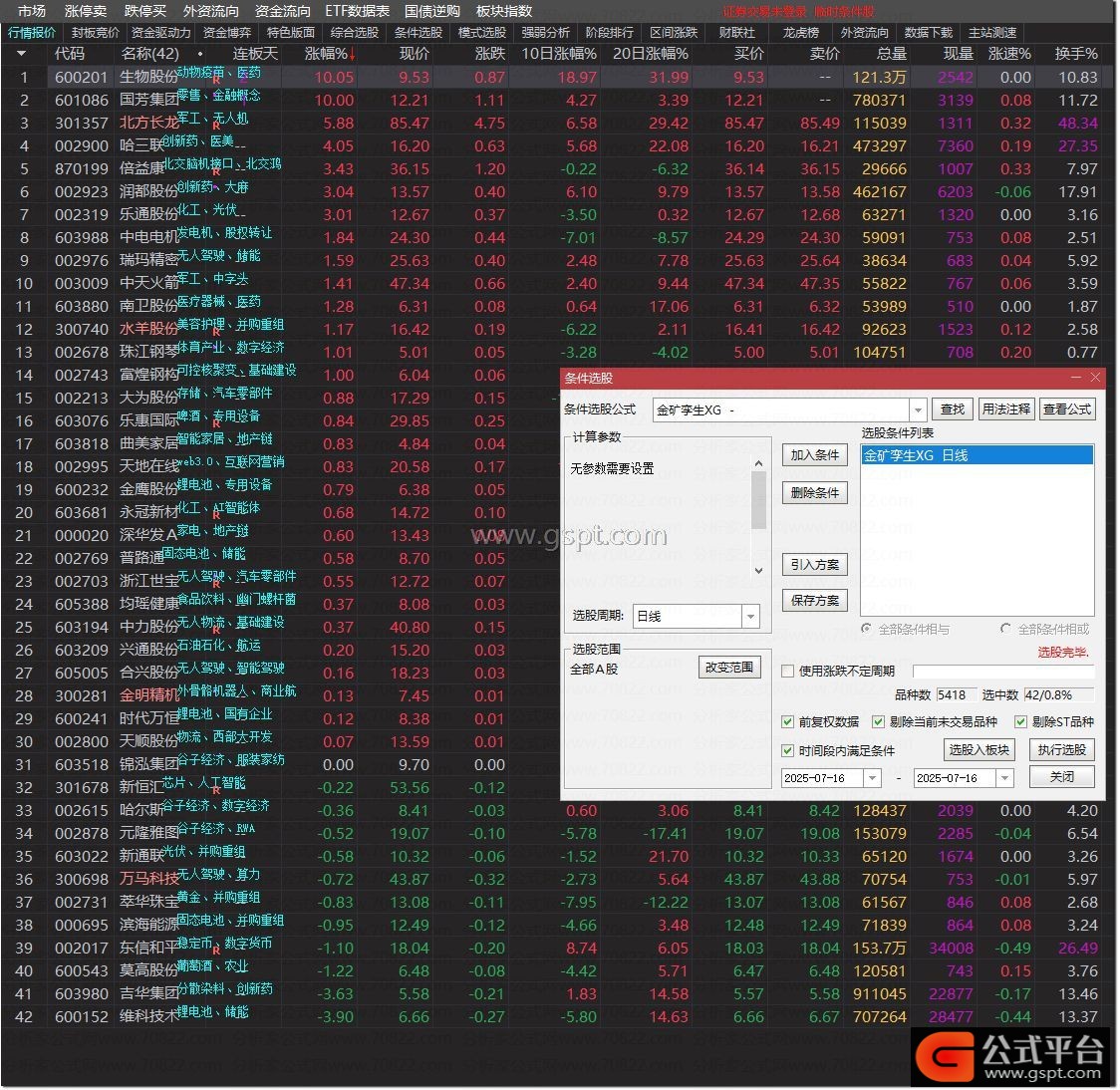Image resolution: width=1120 pixels, height=1090 pixels.
Task: Uncheck 时间段内满足条件 checkbox
Action: click(788, 750)
